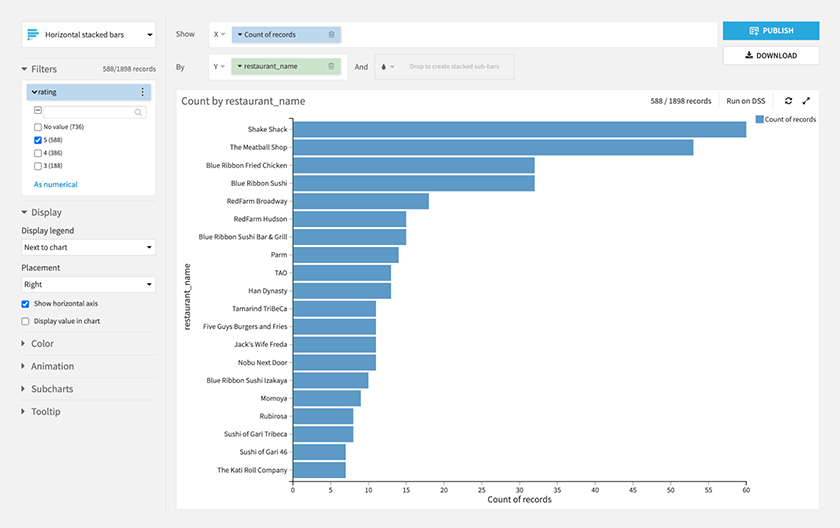Screen dimensions: 840x528
Task: Toggle the No value (736) checkbox
Action: click(38, 127)
